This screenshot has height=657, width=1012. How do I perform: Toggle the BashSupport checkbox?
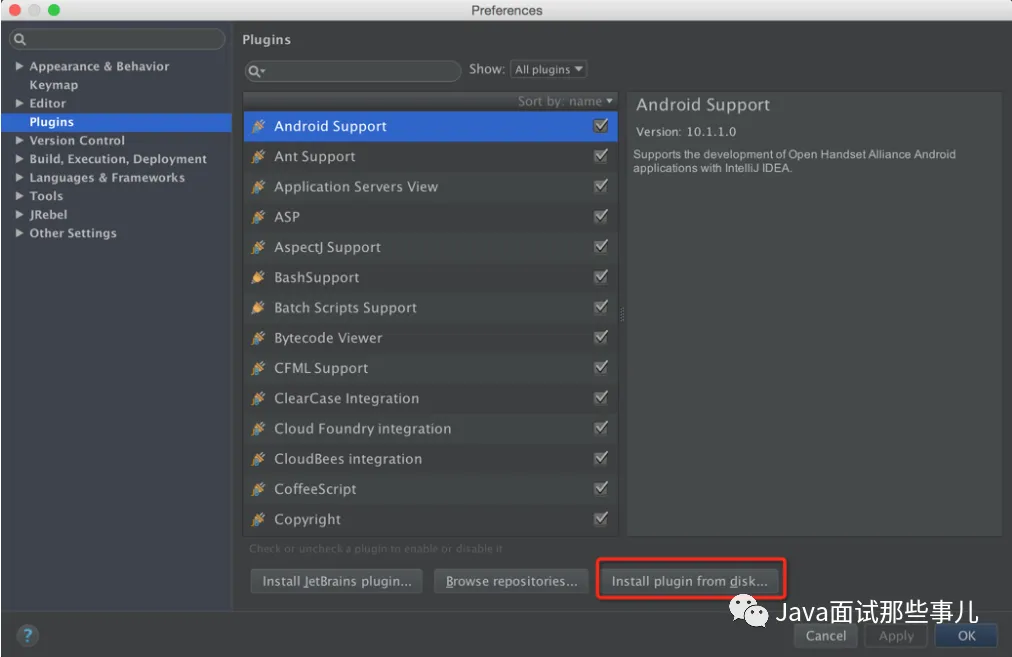click(x=601, y=277)
